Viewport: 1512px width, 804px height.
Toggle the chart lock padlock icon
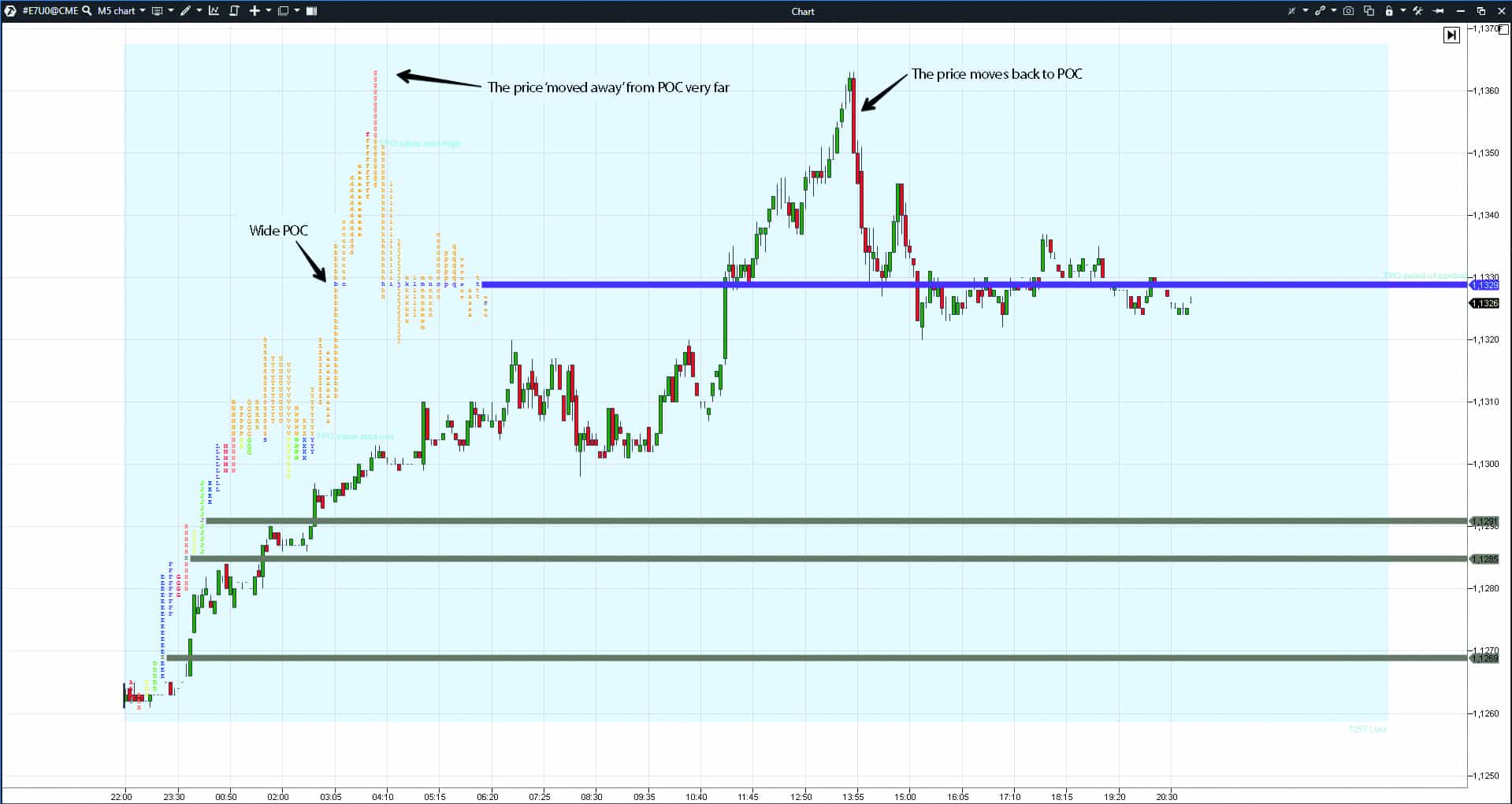[x=1390, y=11]
